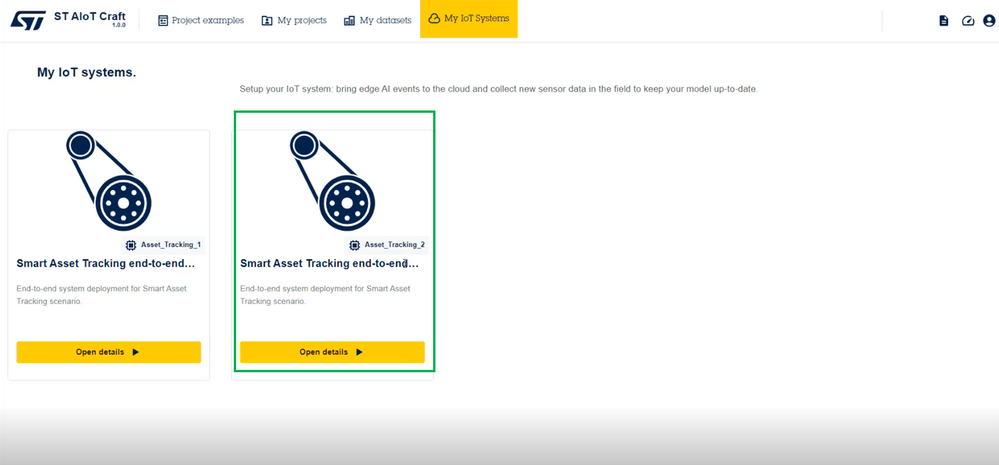Click the Asset_Tracking_2 card description text
The width and height of the screenshot is (999, 465).
tap(325, 295)
